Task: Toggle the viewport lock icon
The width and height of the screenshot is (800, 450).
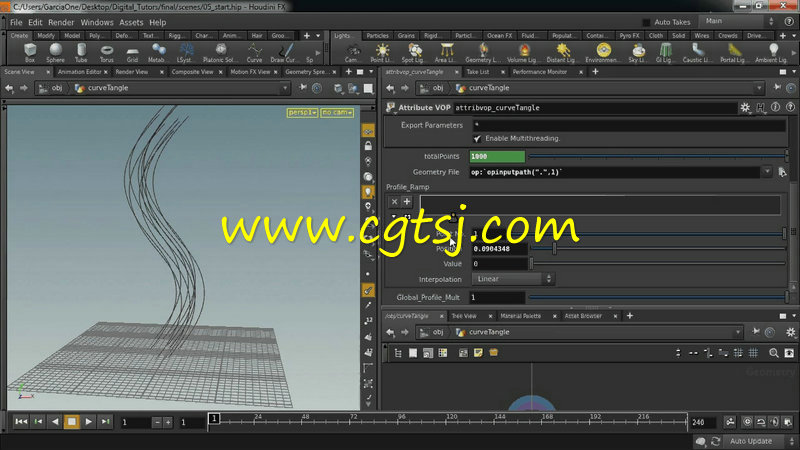Action: (368, 146)
